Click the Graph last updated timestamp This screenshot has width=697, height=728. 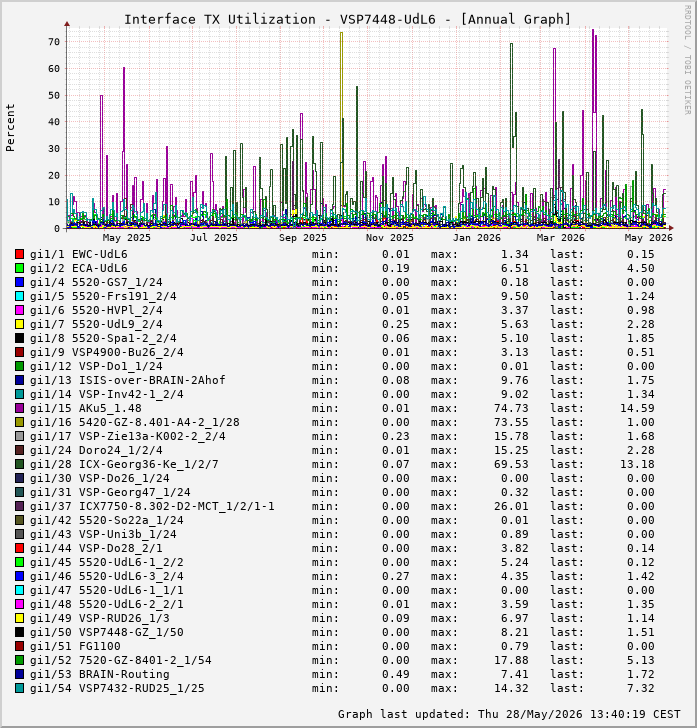pos(509,714)
